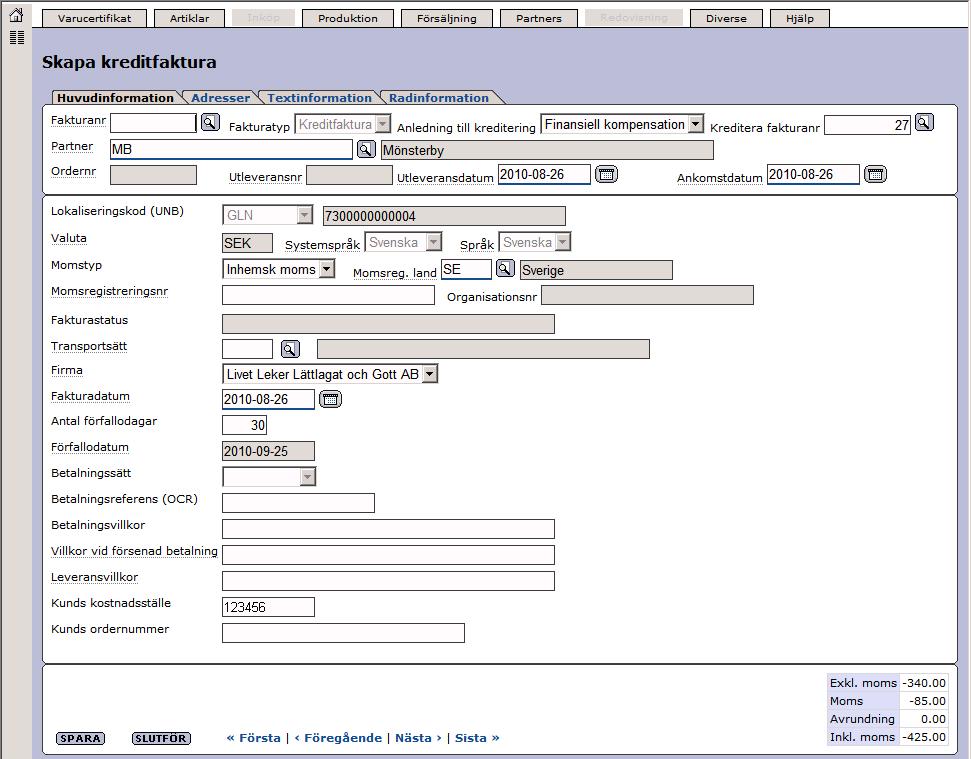
Task: Open the Hjälp menu
Action: tap(800, 19)
